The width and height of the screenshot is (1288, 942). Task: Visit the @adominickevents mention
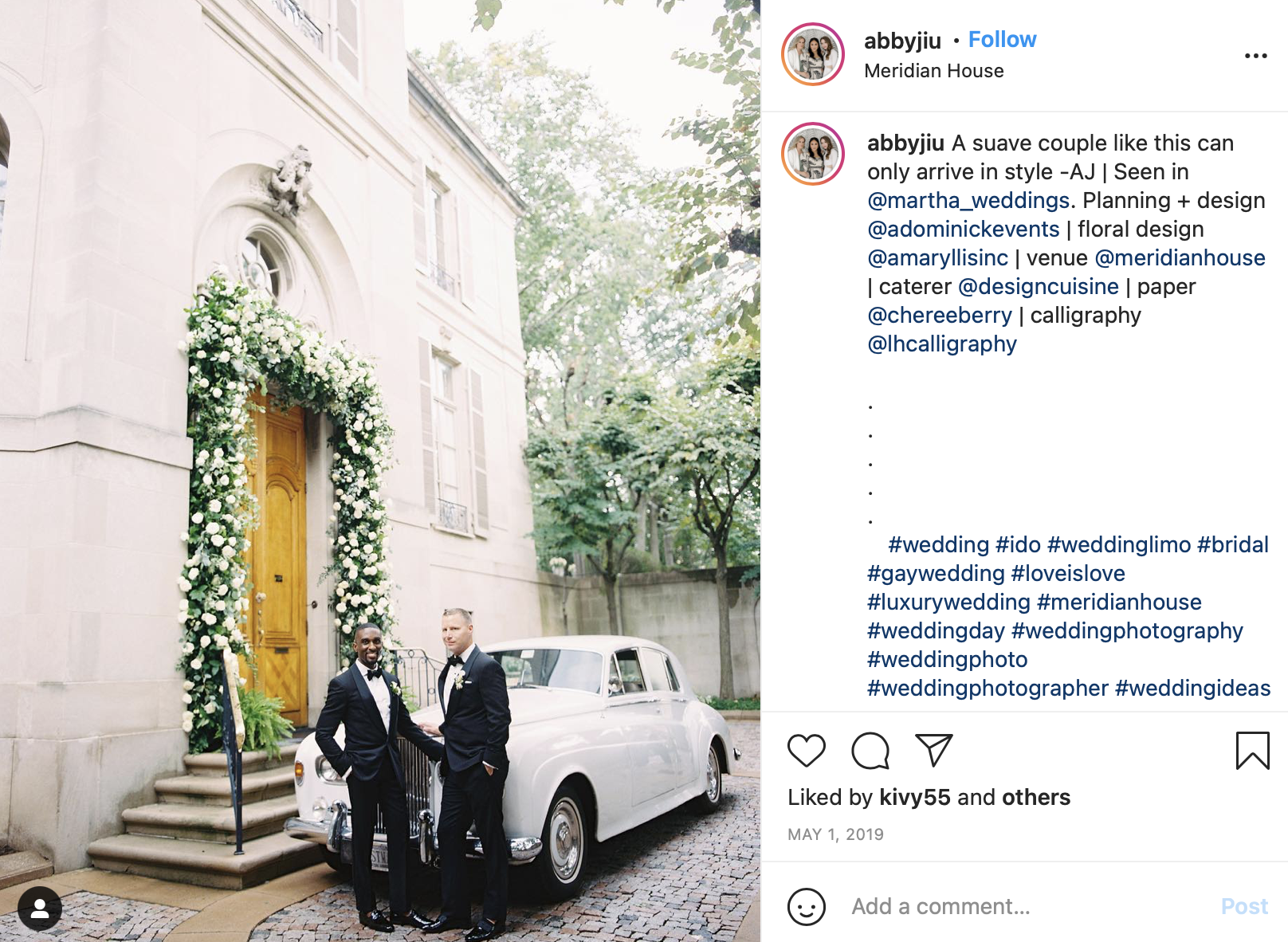[963, 229]
